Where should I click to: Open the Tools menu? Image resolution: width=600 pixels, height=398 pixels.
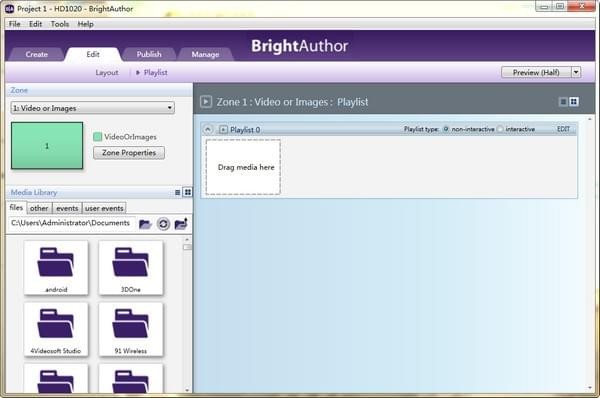point(60,24)
